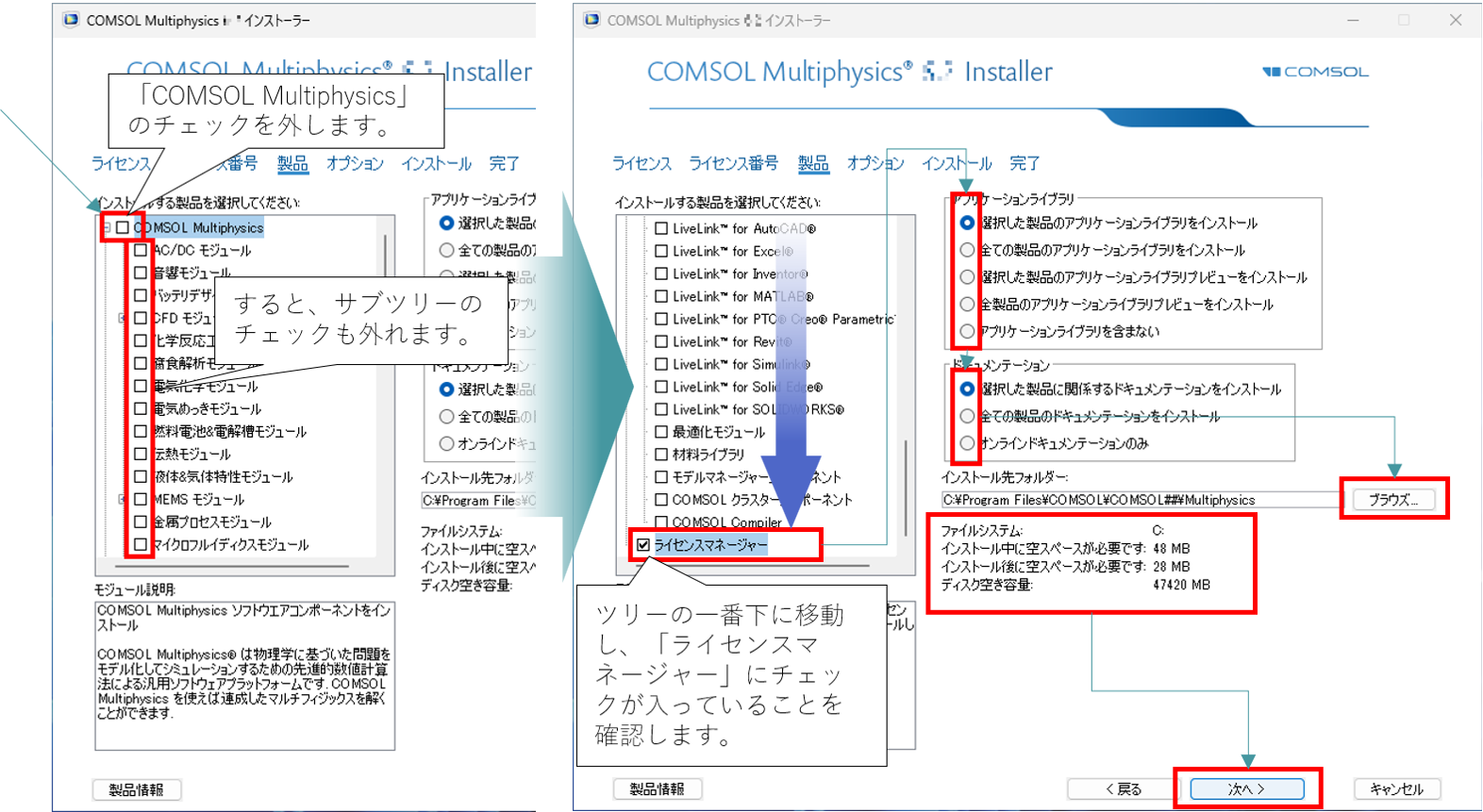
Task: Click 次へ > to continue
Action: [1247, 789]
